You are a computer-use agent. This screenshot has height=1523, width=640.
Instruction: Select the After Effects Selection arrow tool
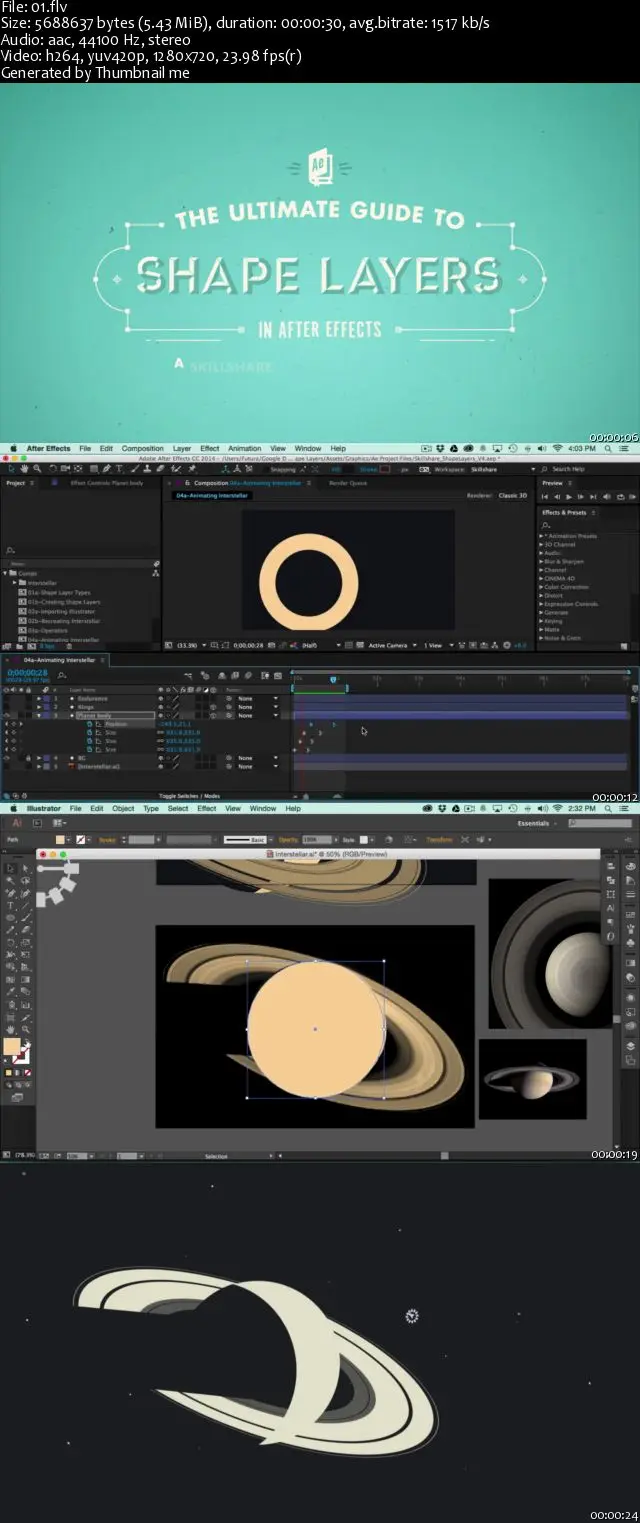[11, 468]
